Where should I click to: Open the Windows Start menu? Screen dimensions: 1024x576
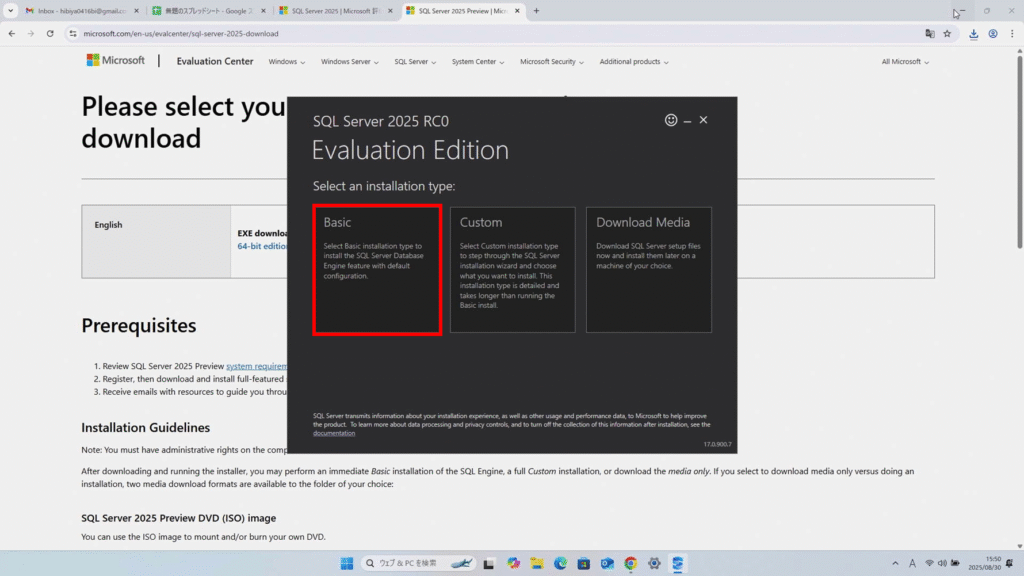click(346, 563)
